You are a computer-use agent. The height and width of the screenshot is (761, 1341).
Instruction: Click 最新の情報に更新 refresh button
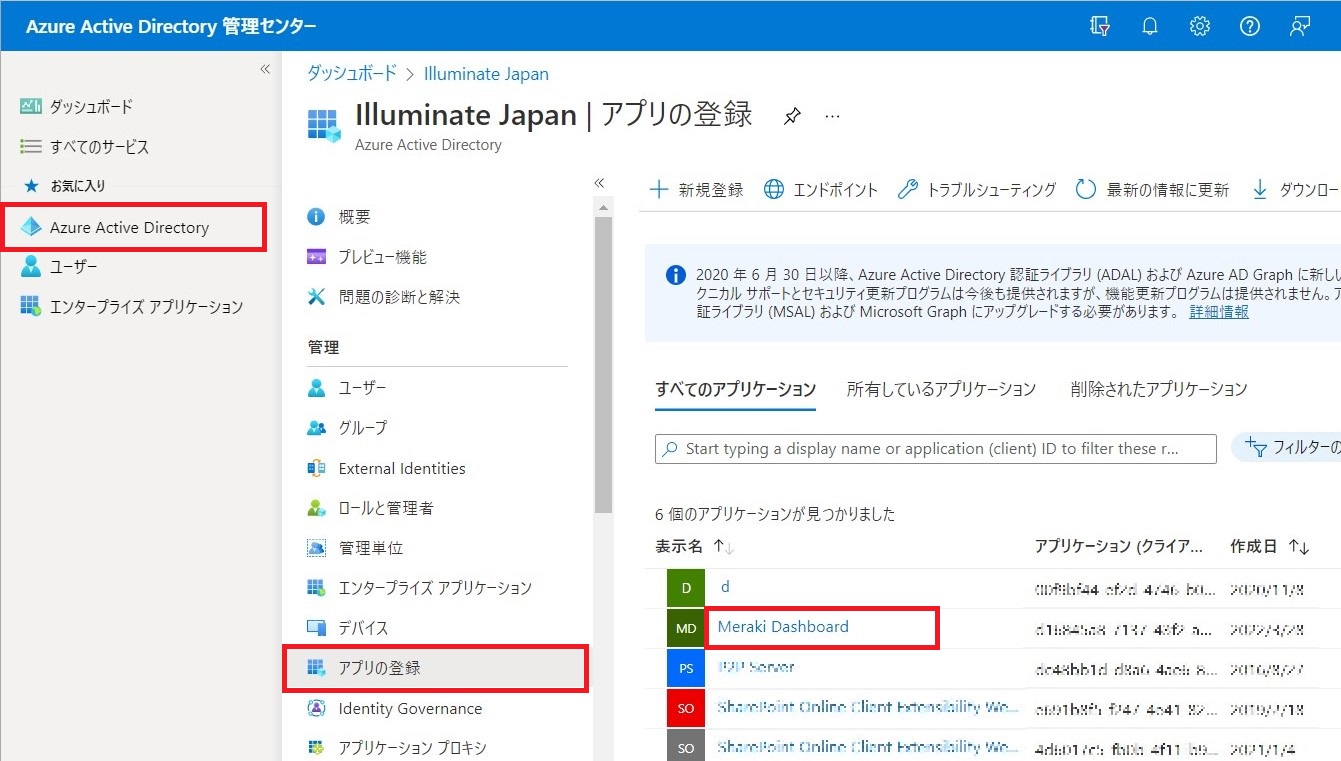coord(1152,190)
